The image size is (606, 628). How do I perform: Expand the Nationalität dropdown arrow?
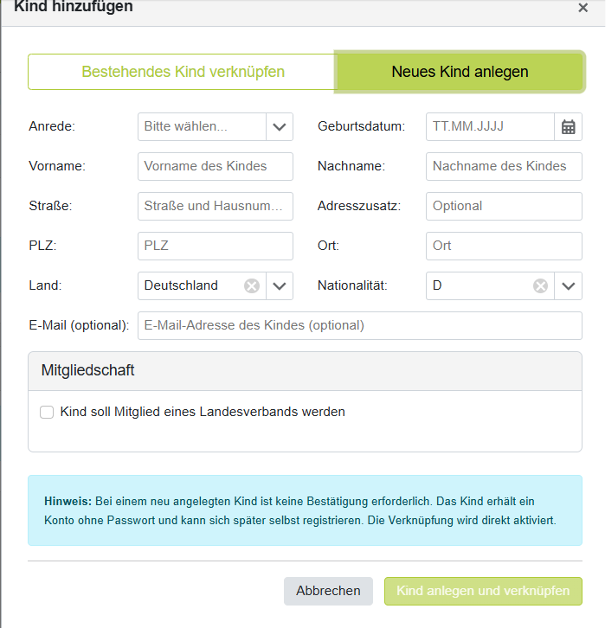click(x=568, y=286)
